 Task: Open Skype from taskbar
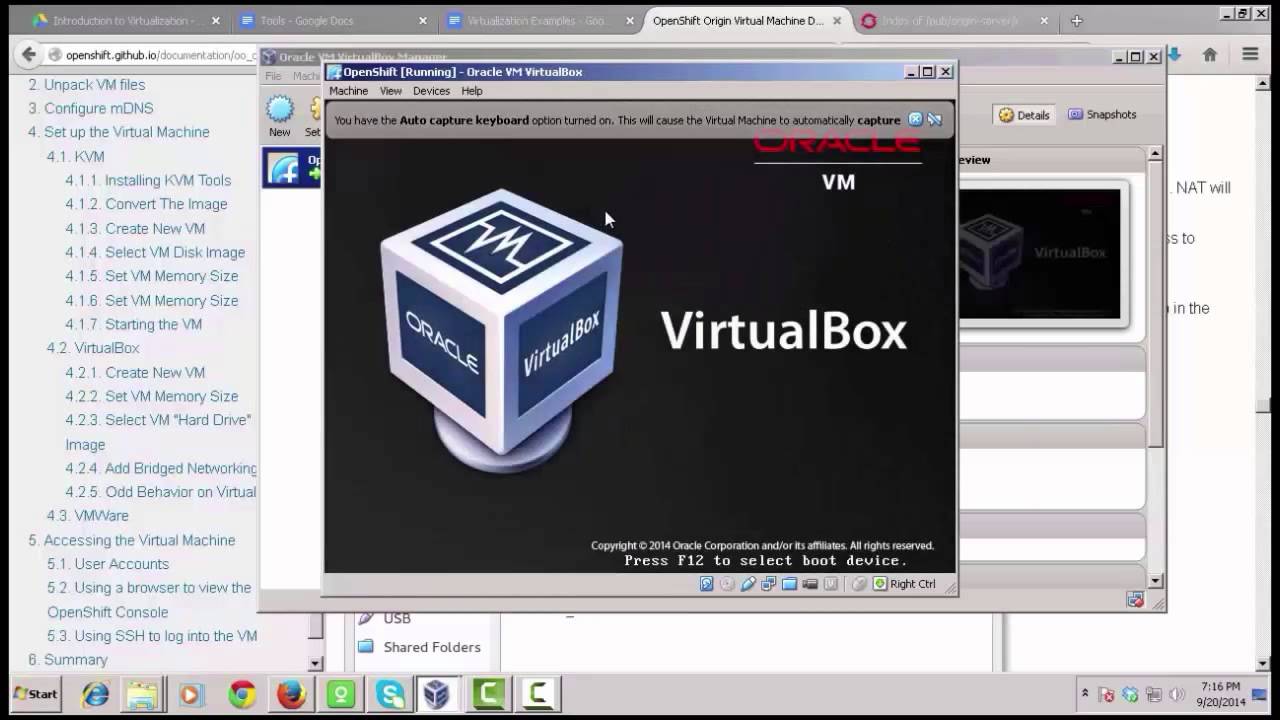point(389,694)
